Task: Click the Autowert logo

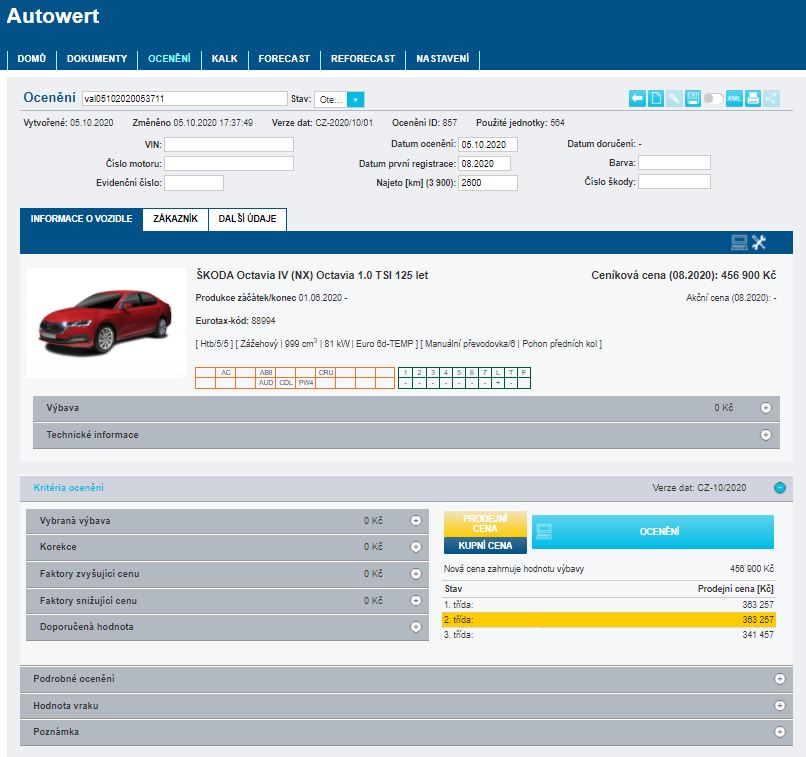Action: 53,16
